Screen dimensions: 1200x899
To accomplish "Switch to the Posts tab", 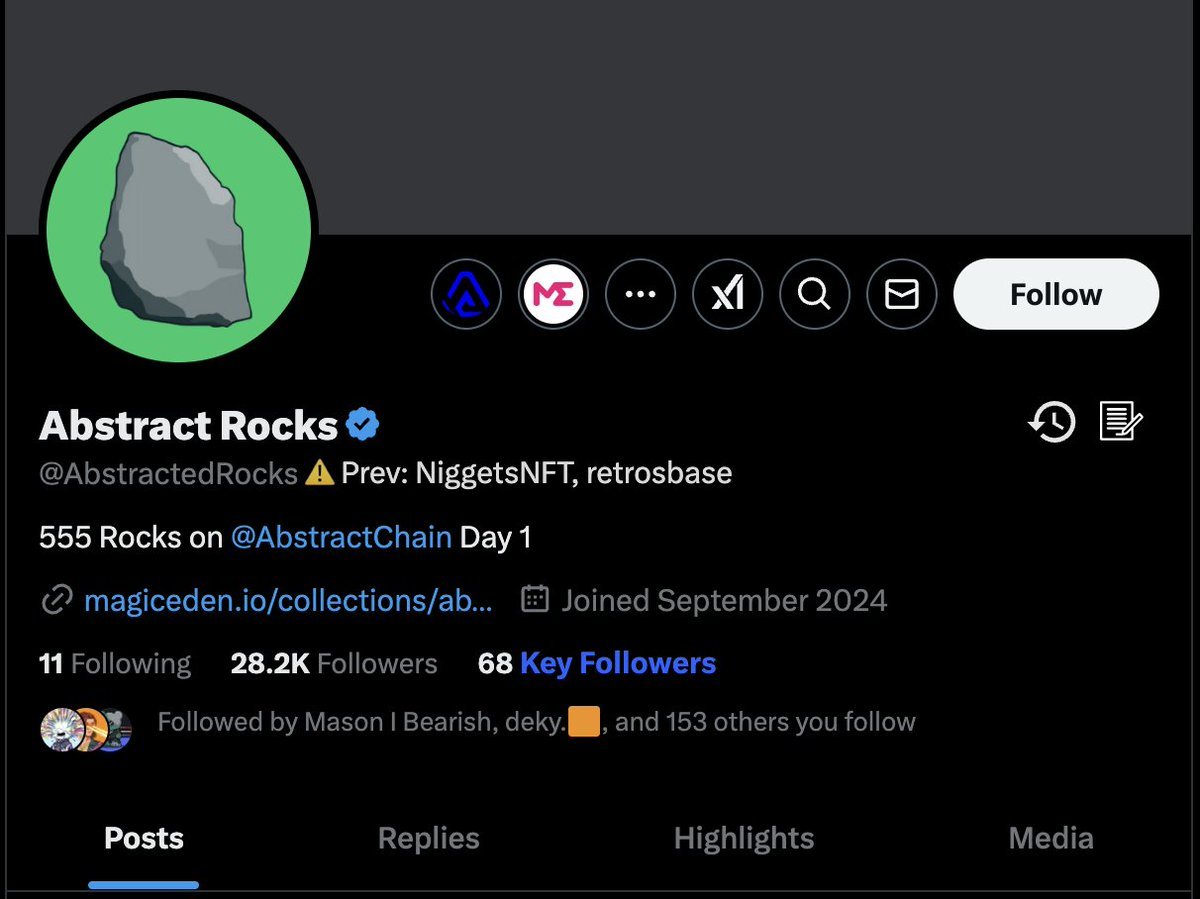I will point(144,838).
